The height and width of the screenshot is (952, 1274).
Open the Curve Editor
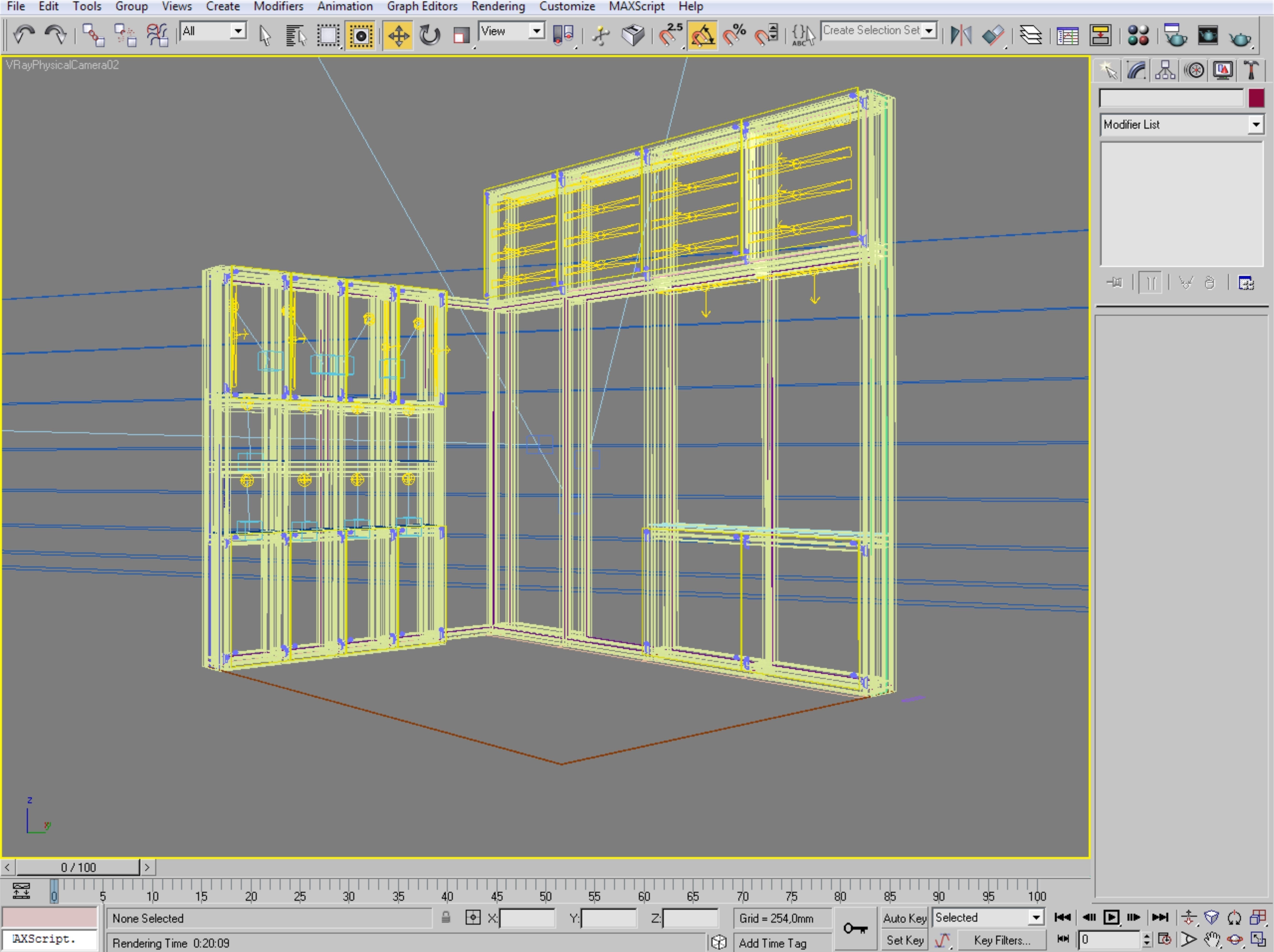1068,36
